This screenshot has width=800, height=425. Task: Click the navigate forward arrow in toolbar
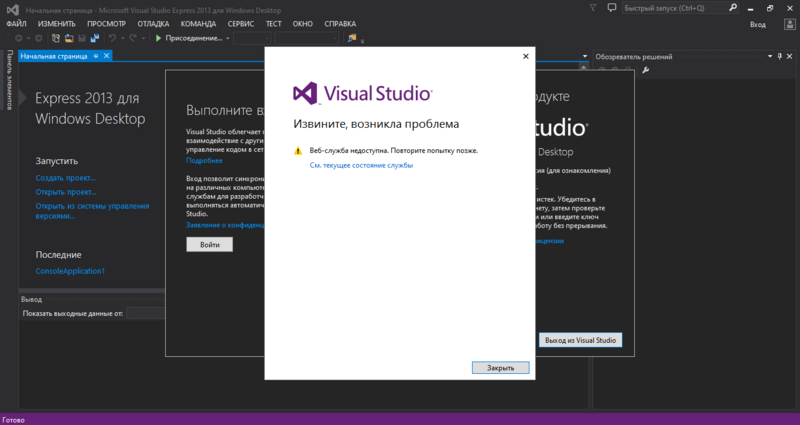(38, 38)
